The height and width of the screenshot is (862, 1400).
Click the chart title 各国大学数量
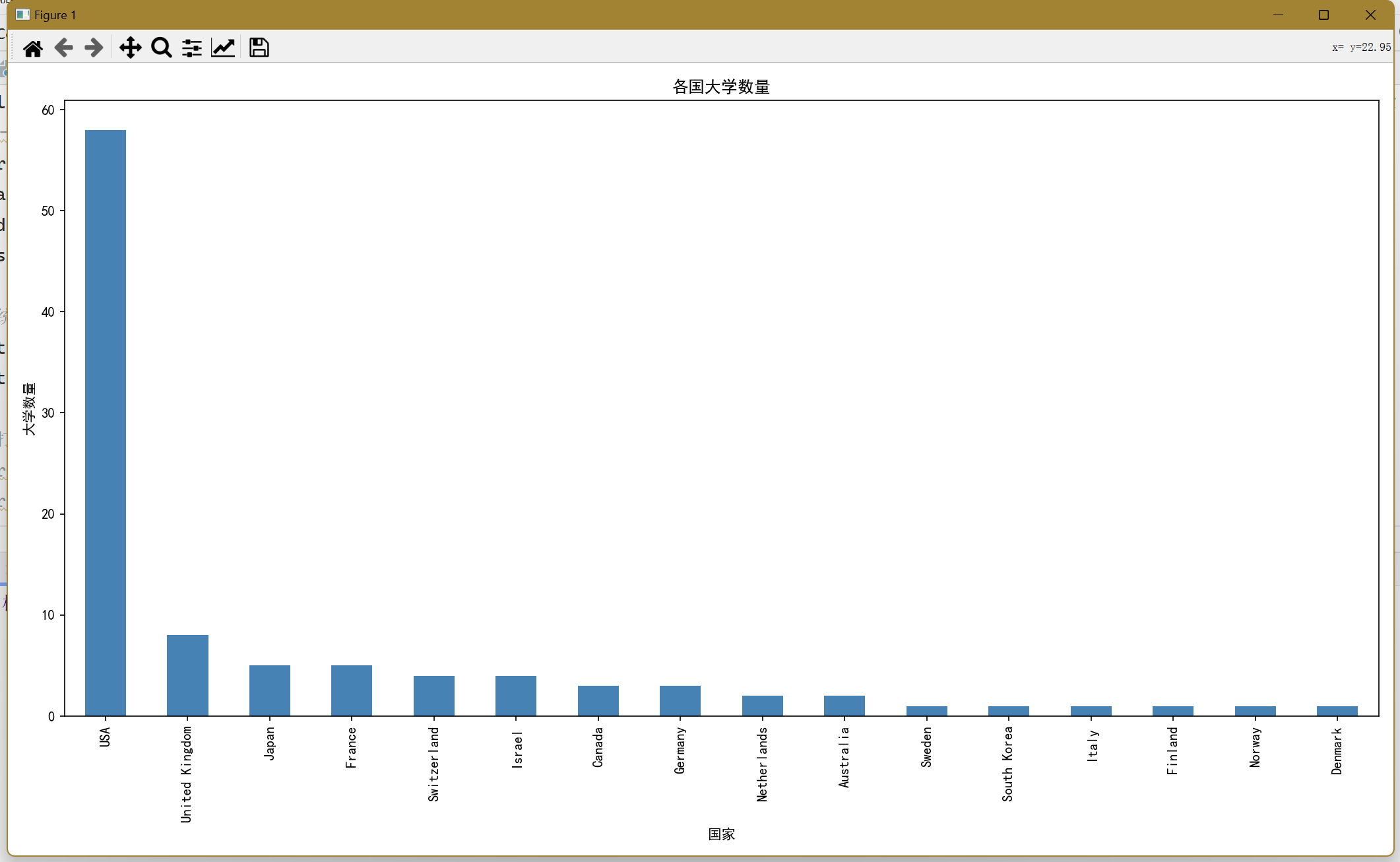coord(720,86)
